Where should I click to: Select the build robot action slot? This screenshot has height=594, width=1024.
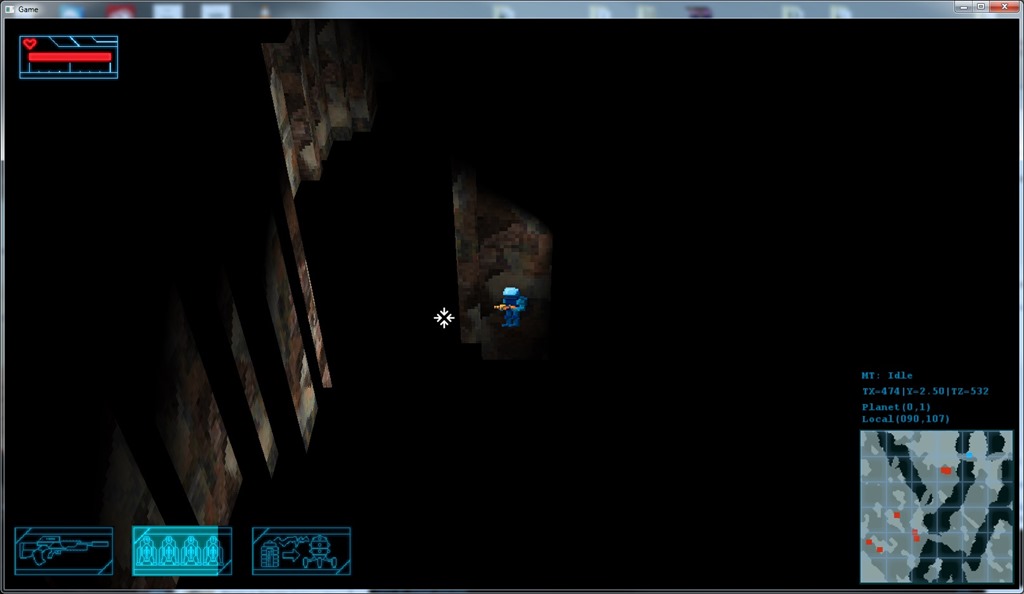click(301, 551)
